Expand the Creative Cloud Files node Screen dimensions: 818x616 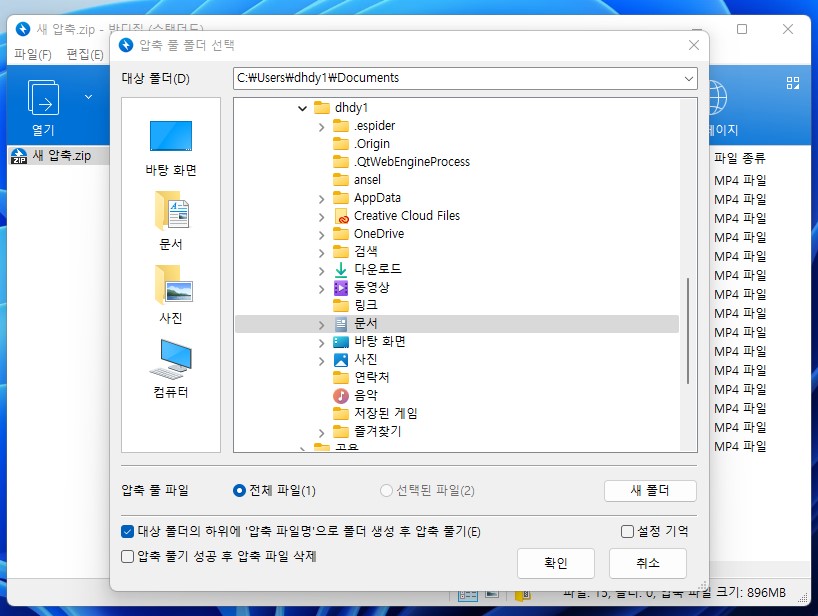321,217
